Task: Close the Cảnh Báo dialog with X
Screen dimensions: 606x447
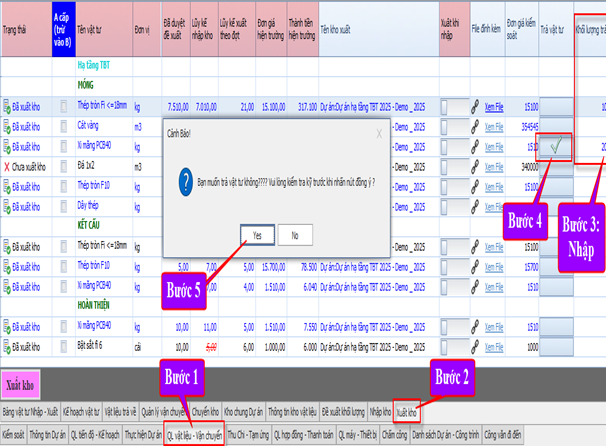Action: [378, 131]
